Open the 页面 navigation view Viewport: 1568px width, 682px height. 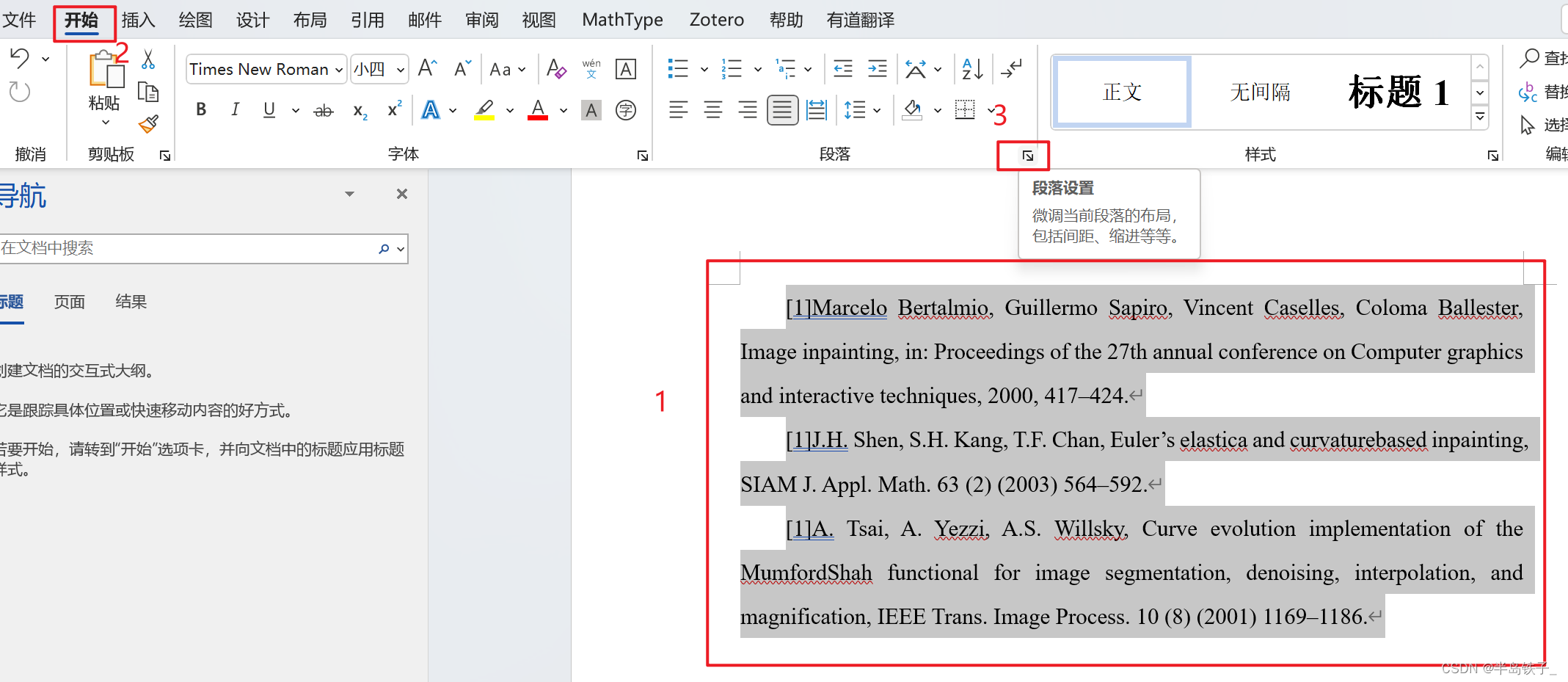coord(70,302)
